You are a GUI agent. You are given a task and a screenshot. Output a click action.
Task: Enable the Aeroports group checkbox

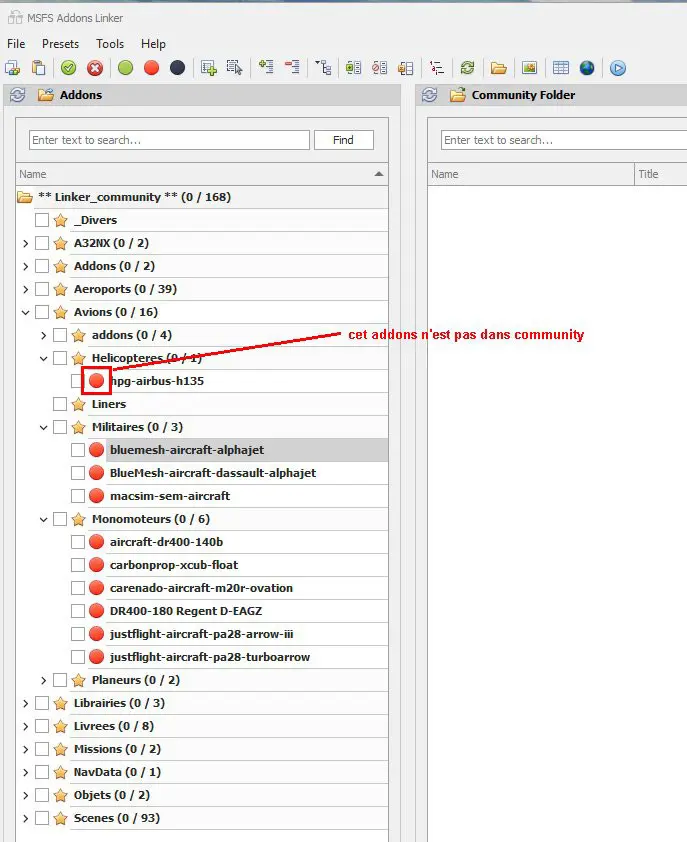[42, 289]
